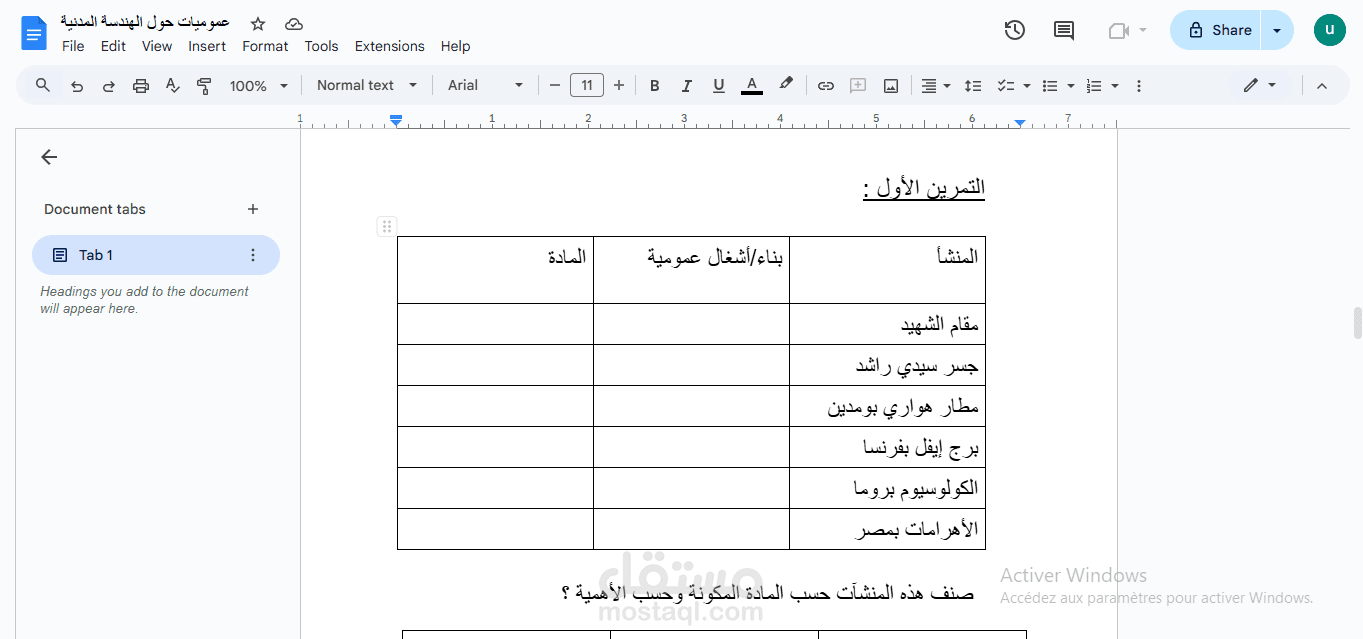1363x639 pixels.
Task: Open the video call camera icon
Action: (1118, 31)
